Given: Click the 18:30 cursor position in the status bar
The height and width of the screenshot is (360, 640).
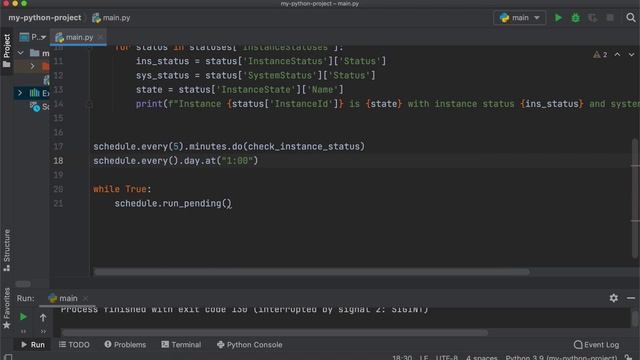Looking at the screenshot, I should [x=402, y=357].
